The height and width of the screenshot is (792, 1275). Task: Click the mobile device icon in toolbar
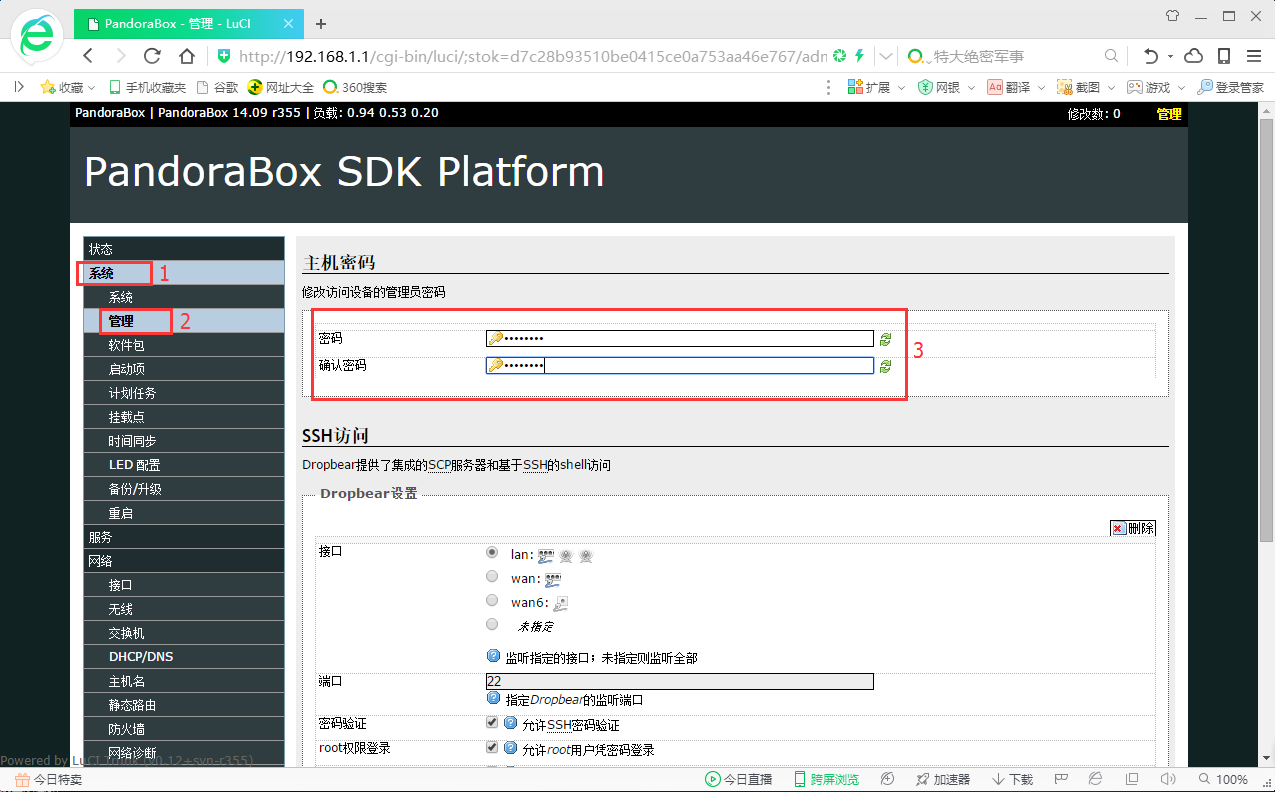click(1223, 56)
